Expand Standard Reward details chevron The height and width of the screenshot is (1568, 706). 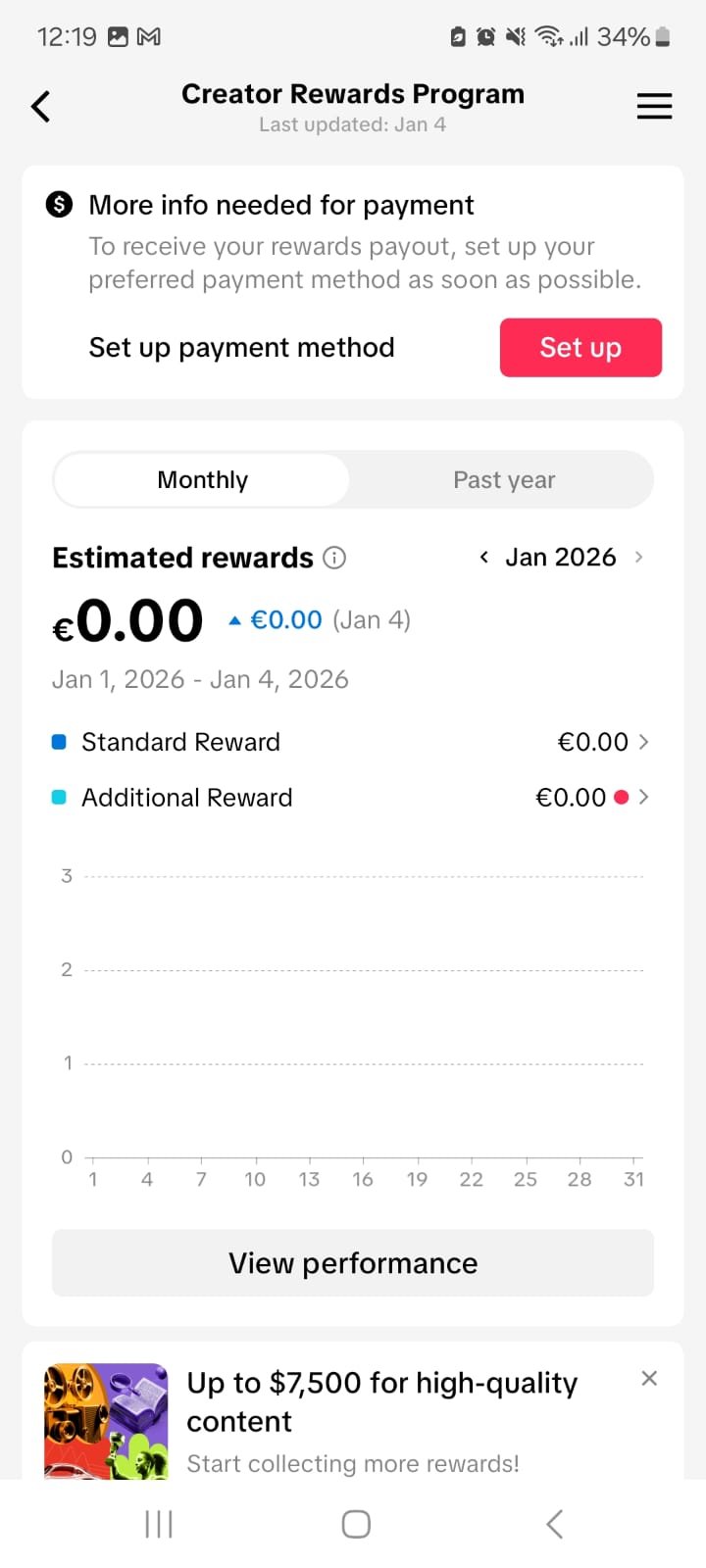tap(644, 742)
